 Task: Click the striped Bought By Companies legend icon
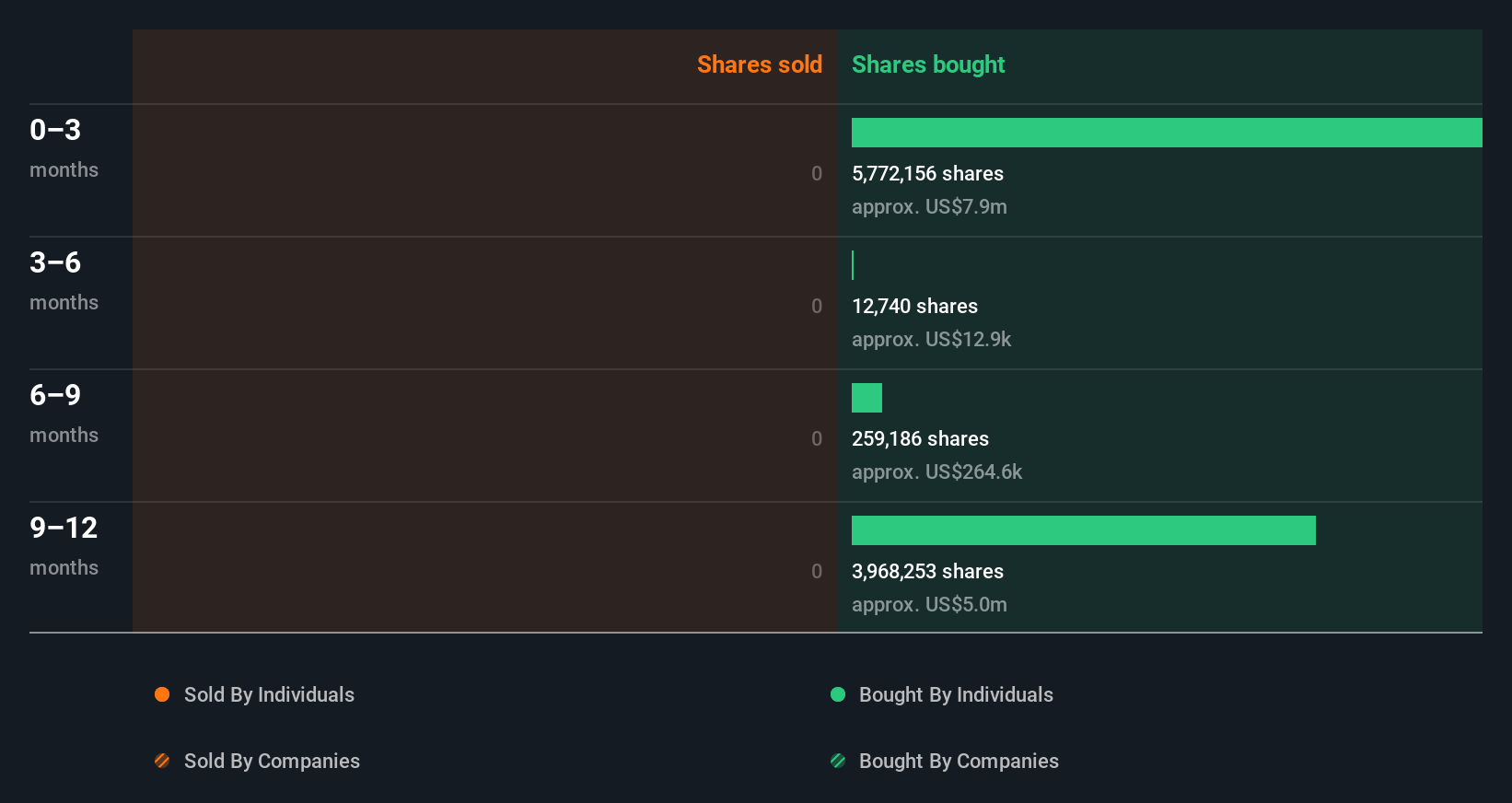click(838, 761)
